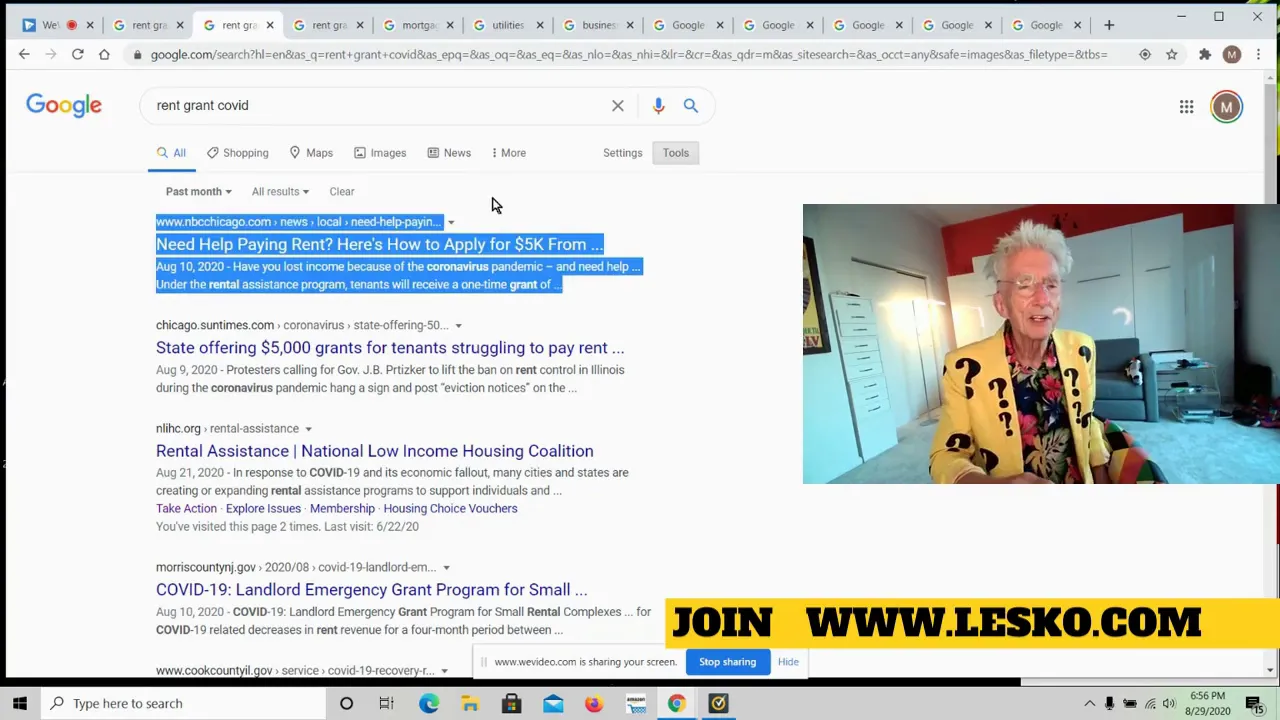The width and height of the screenshot is (1280, 720).
Task: Show hidden system tray icons
Action: pyautogui.click(x=1089, y=703)
